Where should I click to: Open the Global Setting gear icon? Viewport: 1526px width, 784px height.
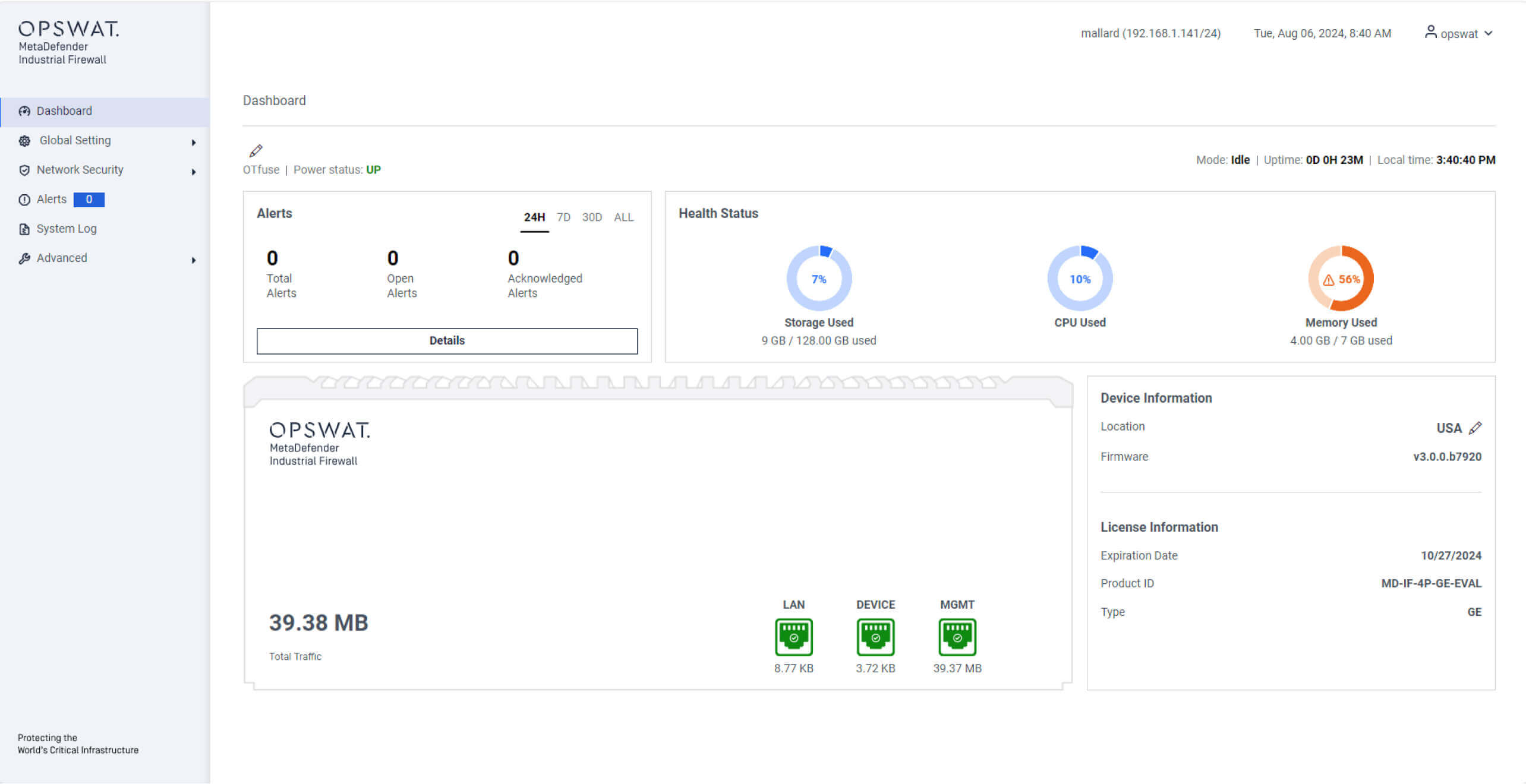coord(24,141)
